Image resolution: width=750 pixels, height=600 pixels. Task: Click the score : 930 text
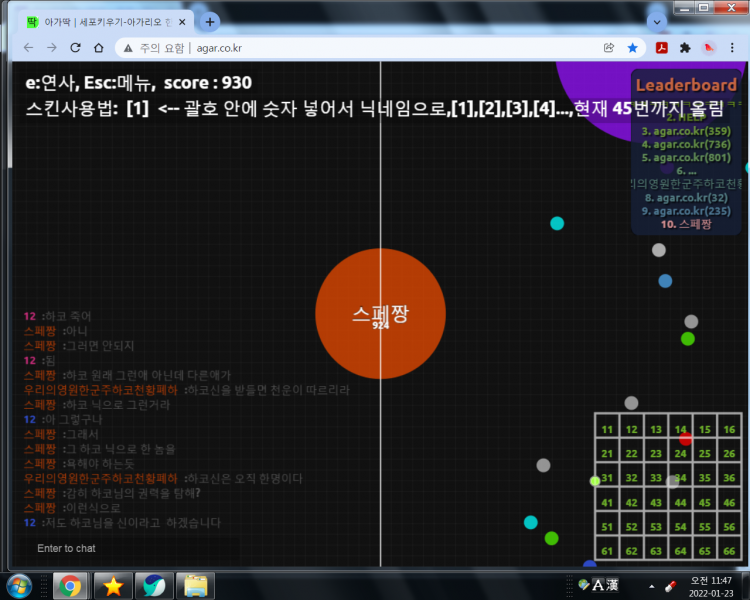tap(208, 83)
